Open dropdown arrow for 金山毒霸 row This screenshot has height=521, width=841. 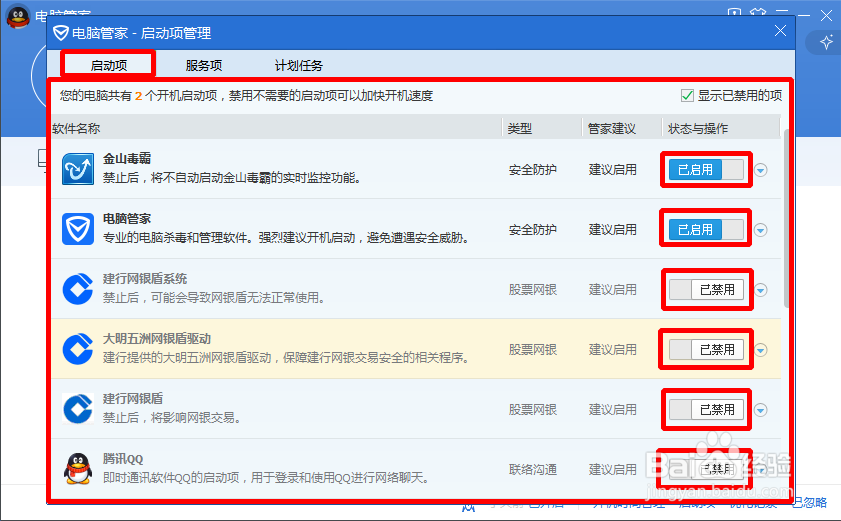coord(761,170)
